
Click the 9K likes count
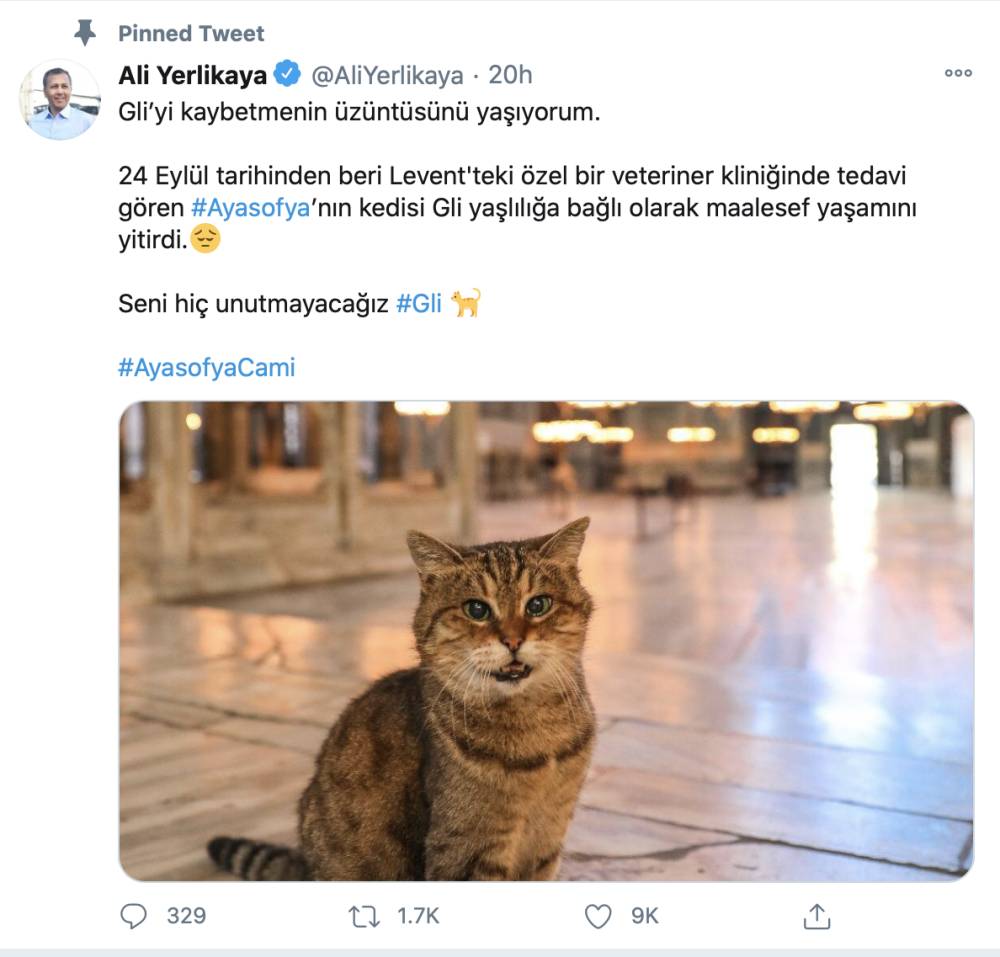point(645,916)
